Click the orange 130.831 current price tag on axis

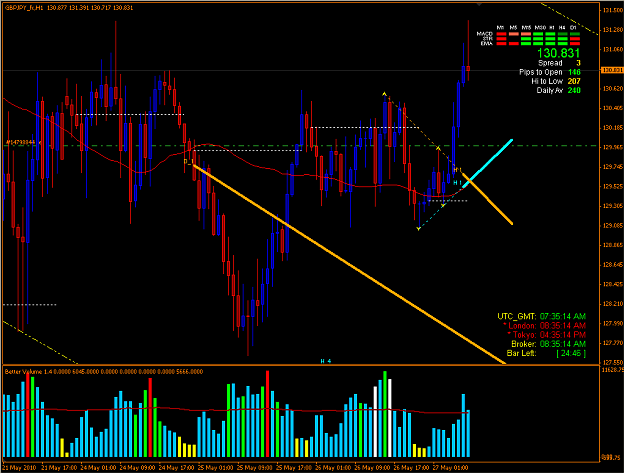click(x=612, y=70)
